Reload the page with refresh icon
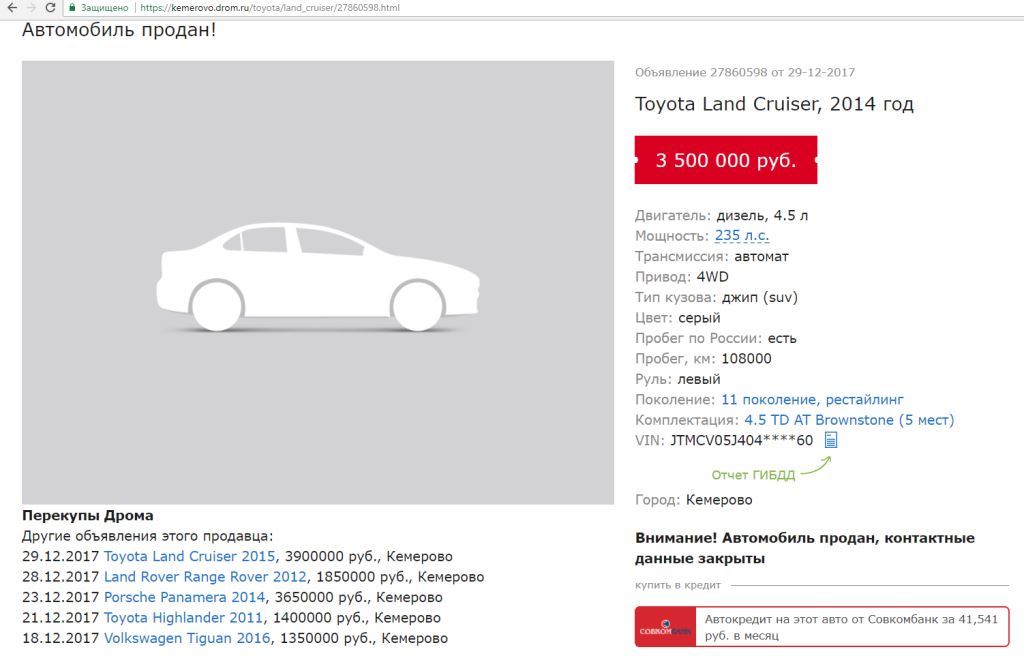The height and width of the screenshot is (658, 1024). pyautogui.click(x=50, y=8)
